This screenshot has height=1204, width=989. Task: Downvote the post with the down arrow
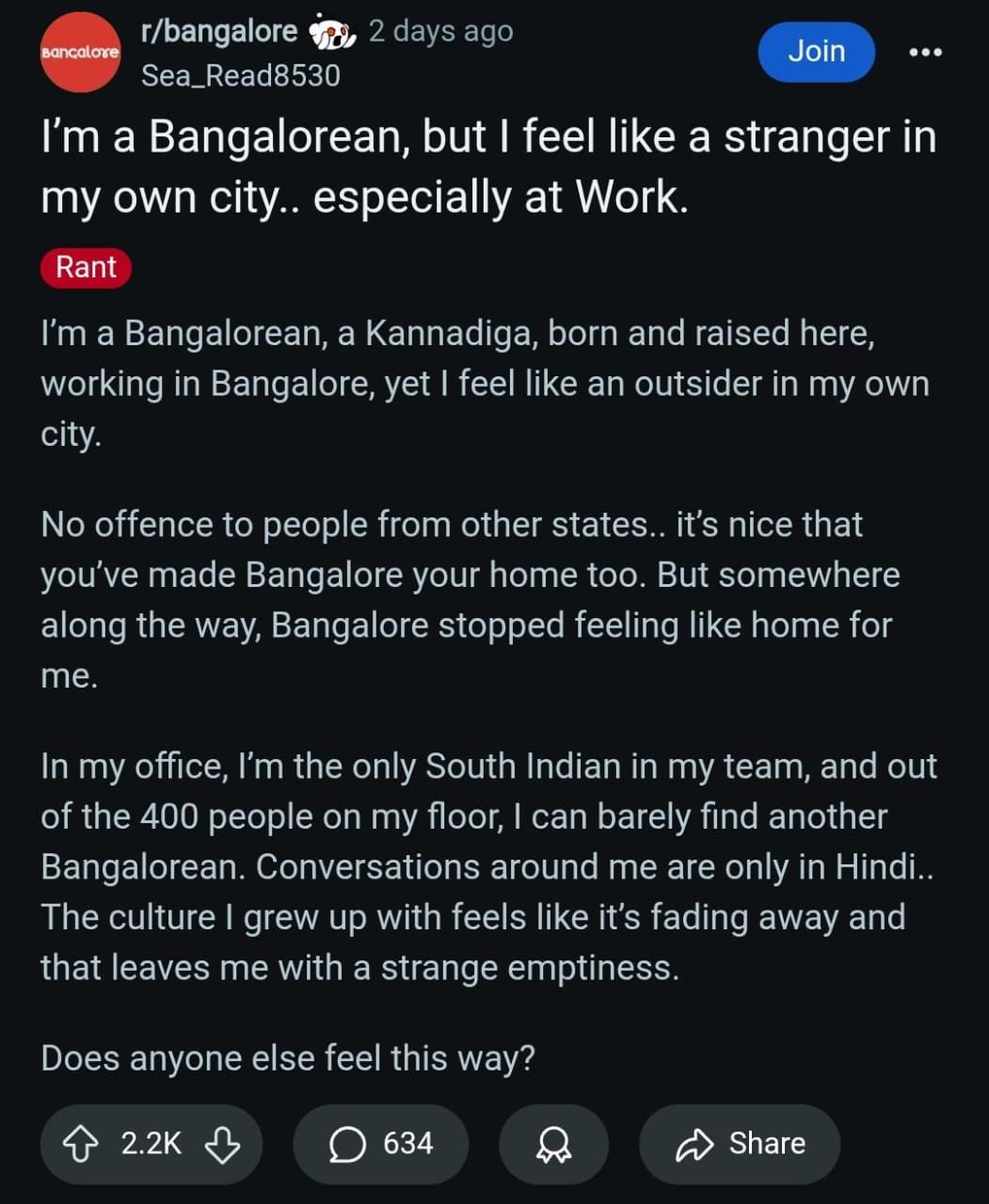point(221,1144)
